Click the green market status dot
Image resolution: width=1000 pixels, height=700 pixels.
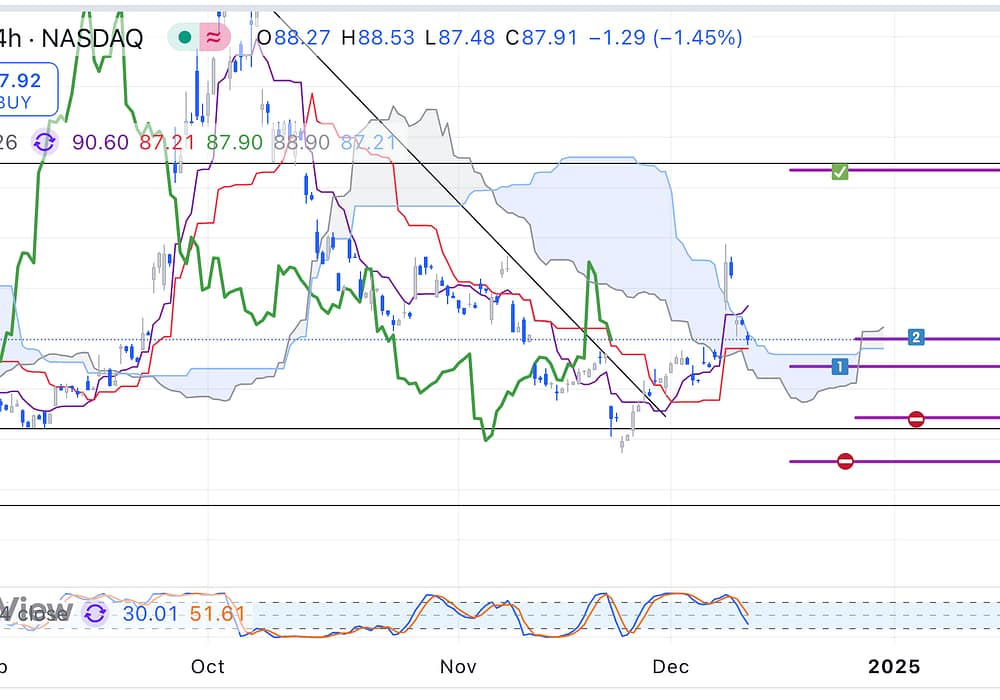point(185,38)
